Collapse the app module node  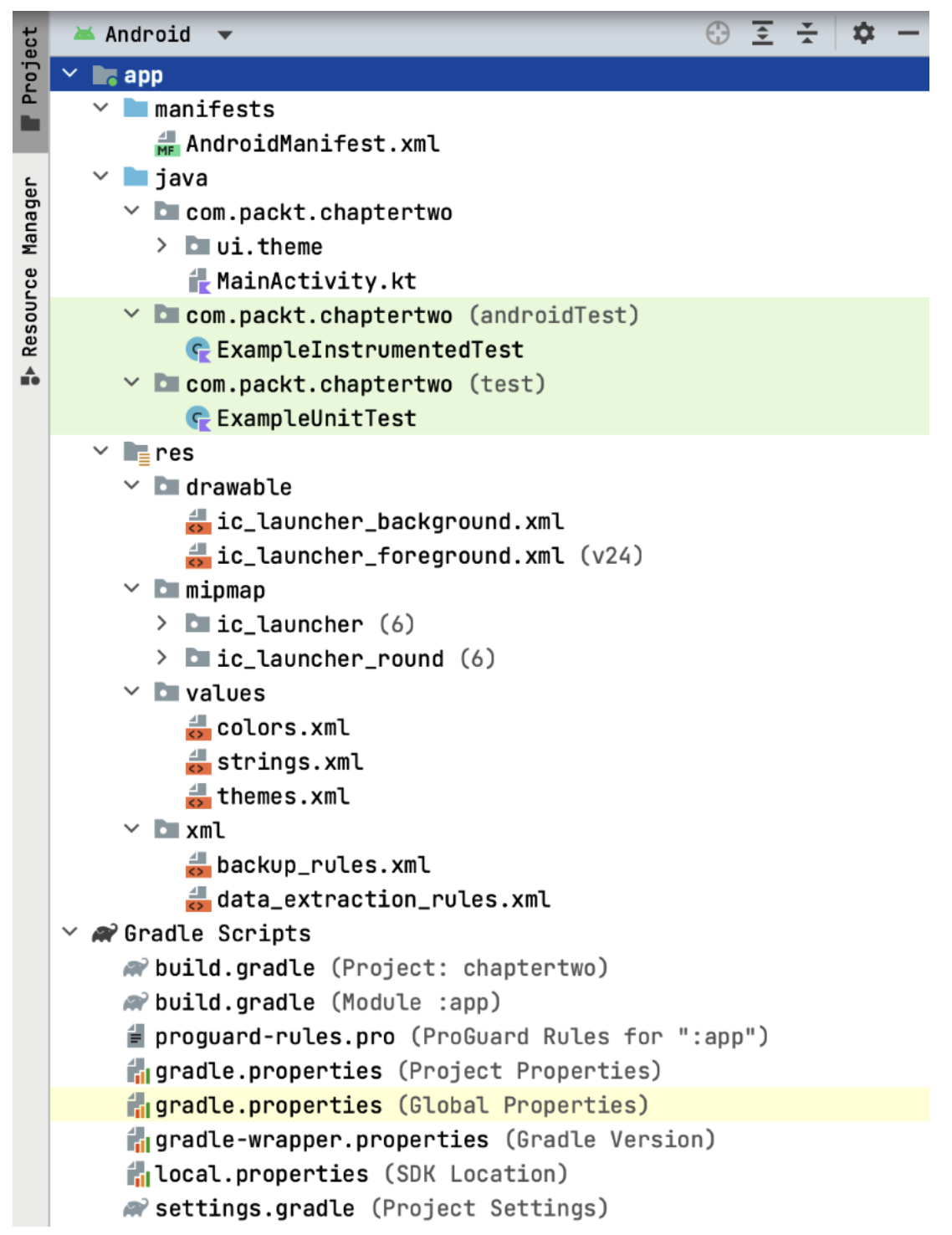click(70, 74)
